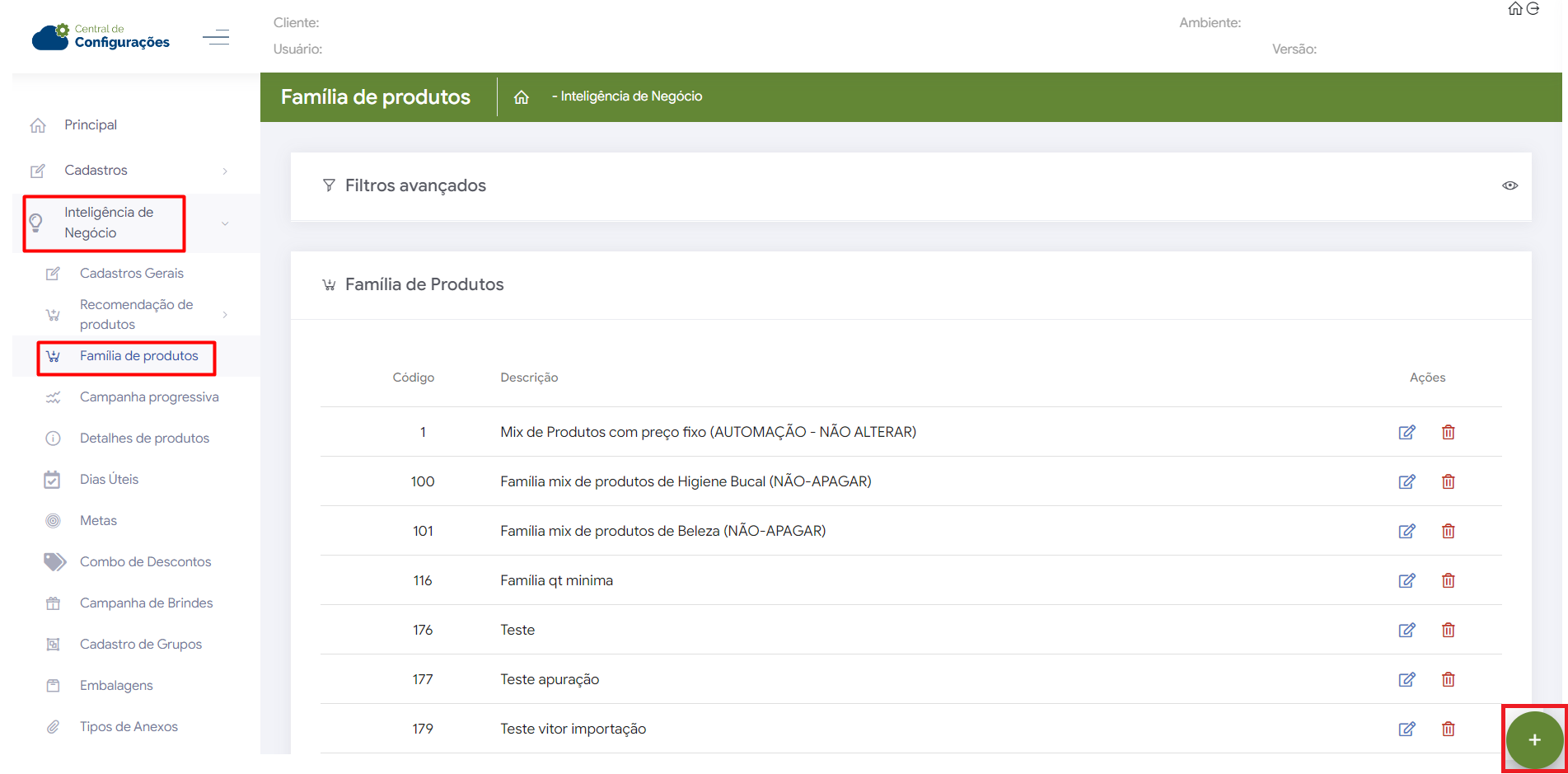Edit the family with code 100
1568x774 pixels.
(x=1407, y=481)
